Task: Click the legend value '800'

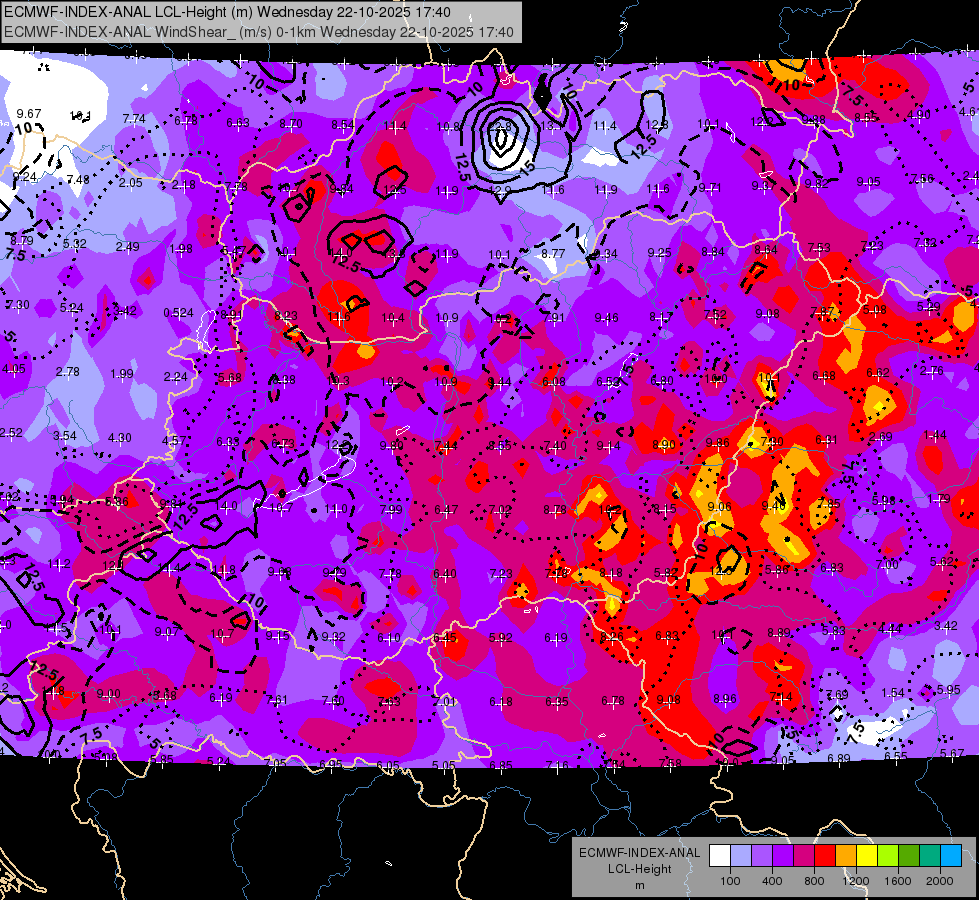Action: [x=814, y=881]
